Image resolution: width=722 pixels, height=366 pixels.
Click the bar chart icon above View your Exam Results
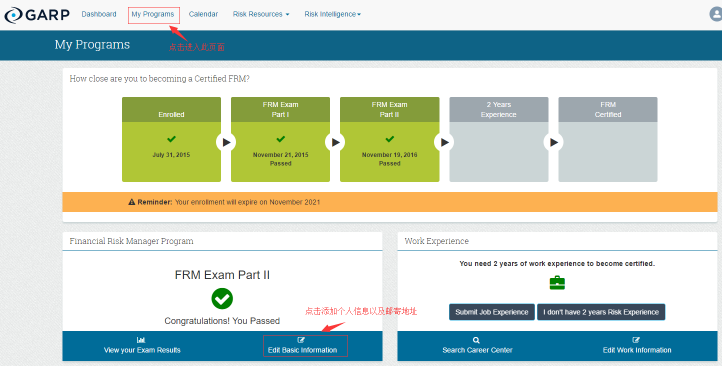(x=141, y=340)
